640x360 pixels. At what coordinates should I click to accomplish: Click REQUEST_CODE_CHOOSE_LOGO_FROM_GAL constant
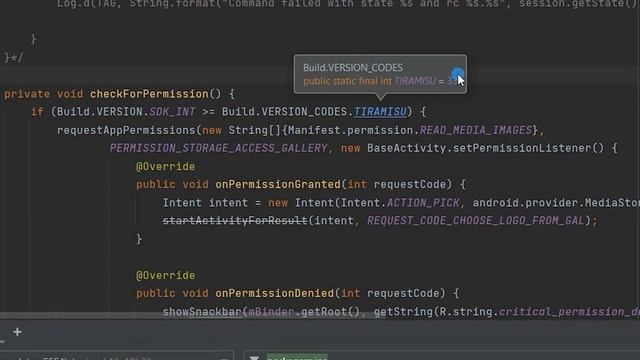[476, 221]
